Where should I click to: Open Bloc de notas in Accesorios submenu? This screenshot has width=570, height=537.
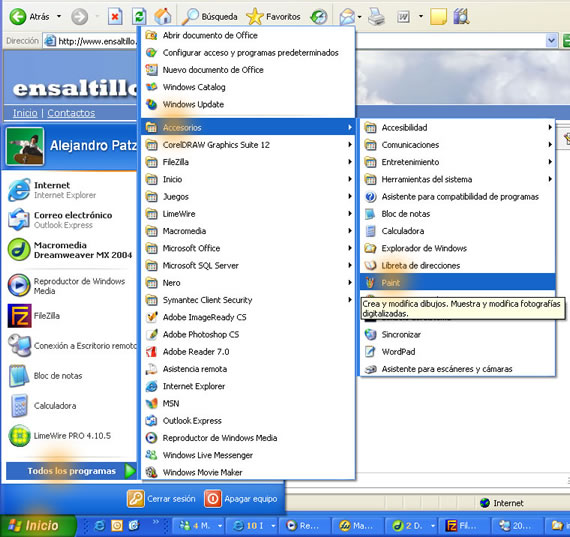[458, 214]
